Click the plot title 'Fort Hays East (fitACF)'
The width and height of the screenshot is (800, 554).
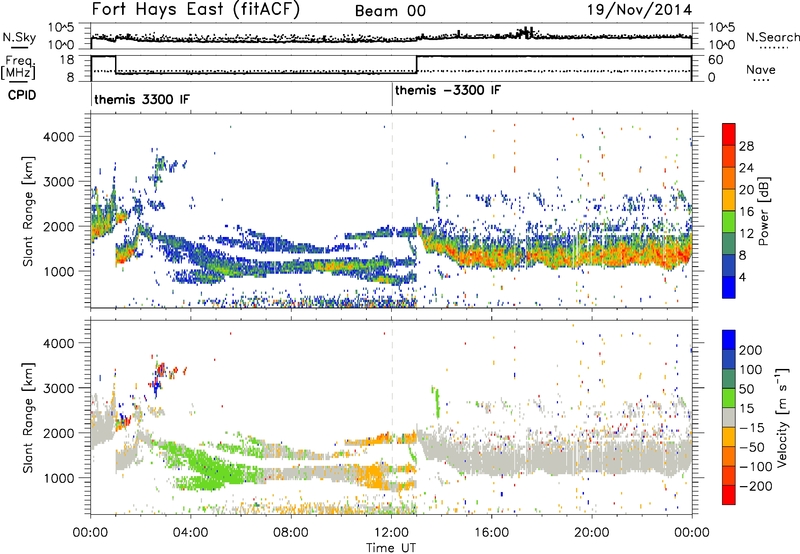point(195,9)
